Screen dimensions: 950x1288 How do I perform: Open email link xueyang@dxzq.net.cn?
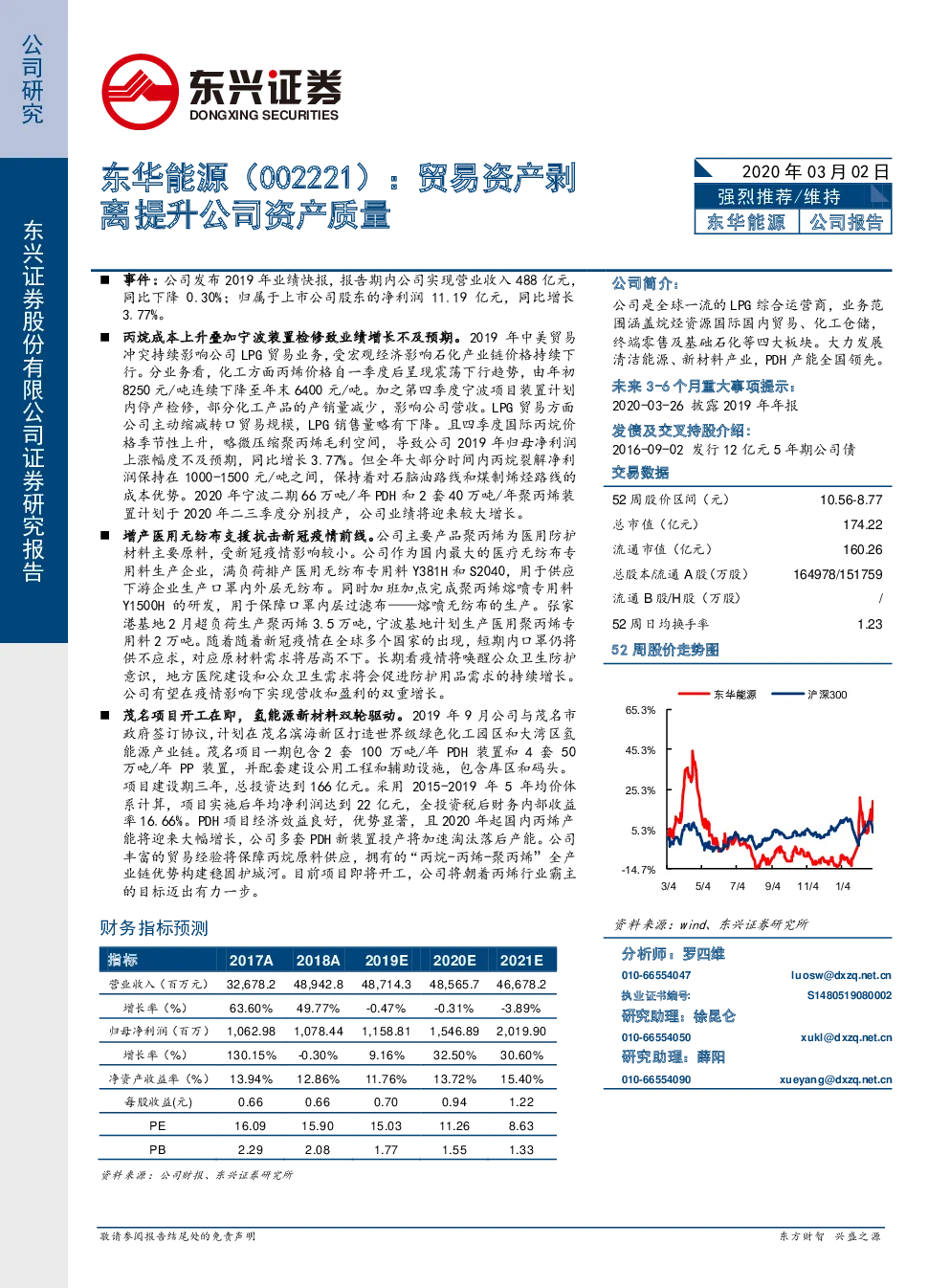coord(835,1079)
